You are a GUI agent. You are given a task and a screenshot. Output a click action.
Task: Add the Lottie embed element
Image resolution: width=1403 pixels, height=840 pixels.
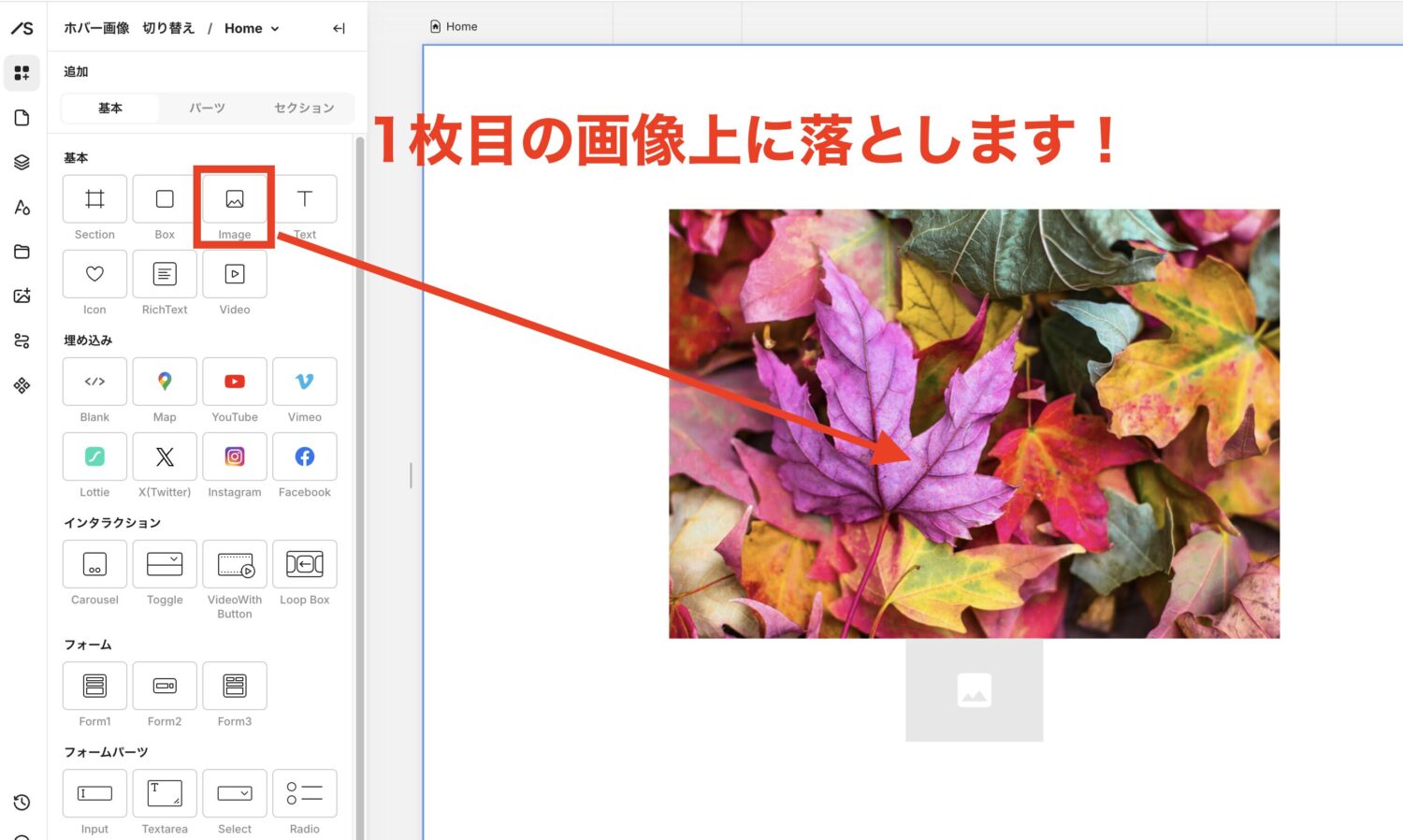(x=94, y=456)
